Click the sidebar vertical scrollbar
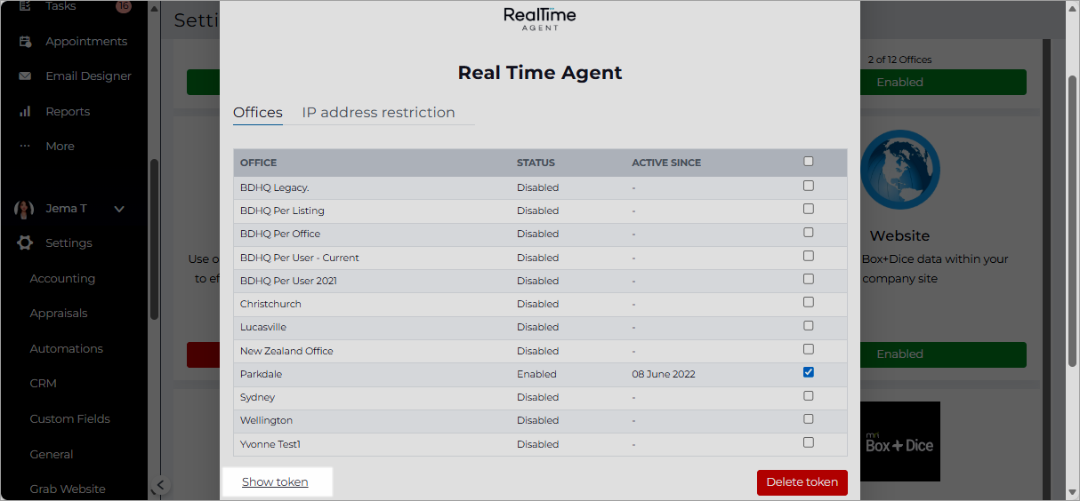This screenshot has height=501, width=1080. [x=154, y=238]
